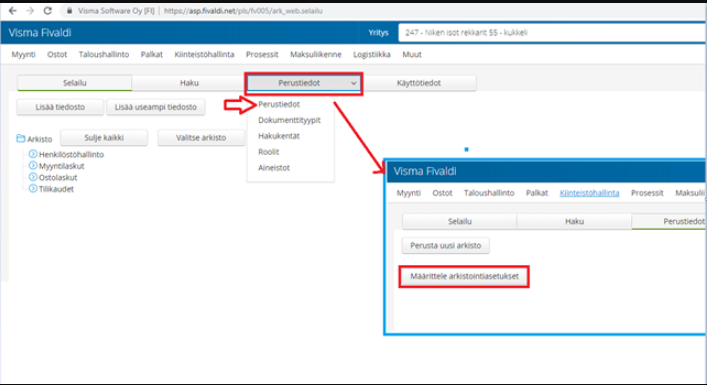Image resolution: width=707 pixels, height=385 pixels.
Task: Open Kiinteistöhallinta menu in main window
Action: 204,55
